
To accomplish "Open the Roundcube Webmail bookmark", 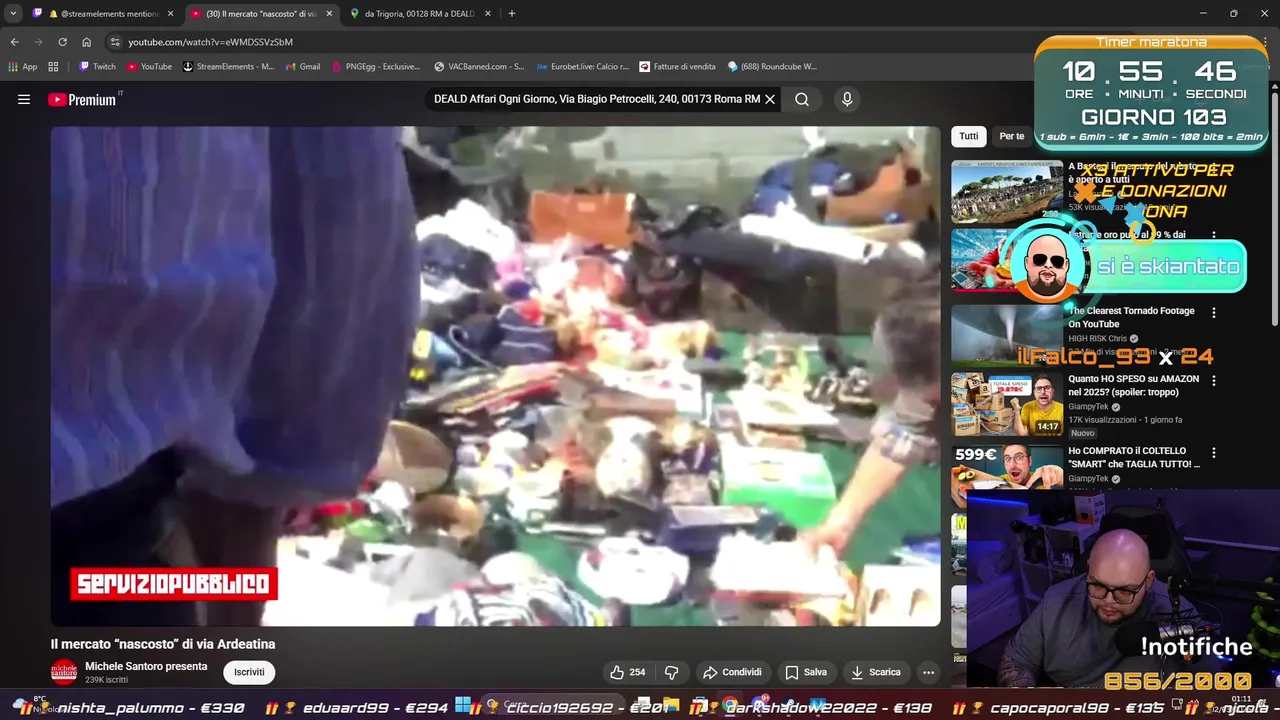I will point(772,67).
